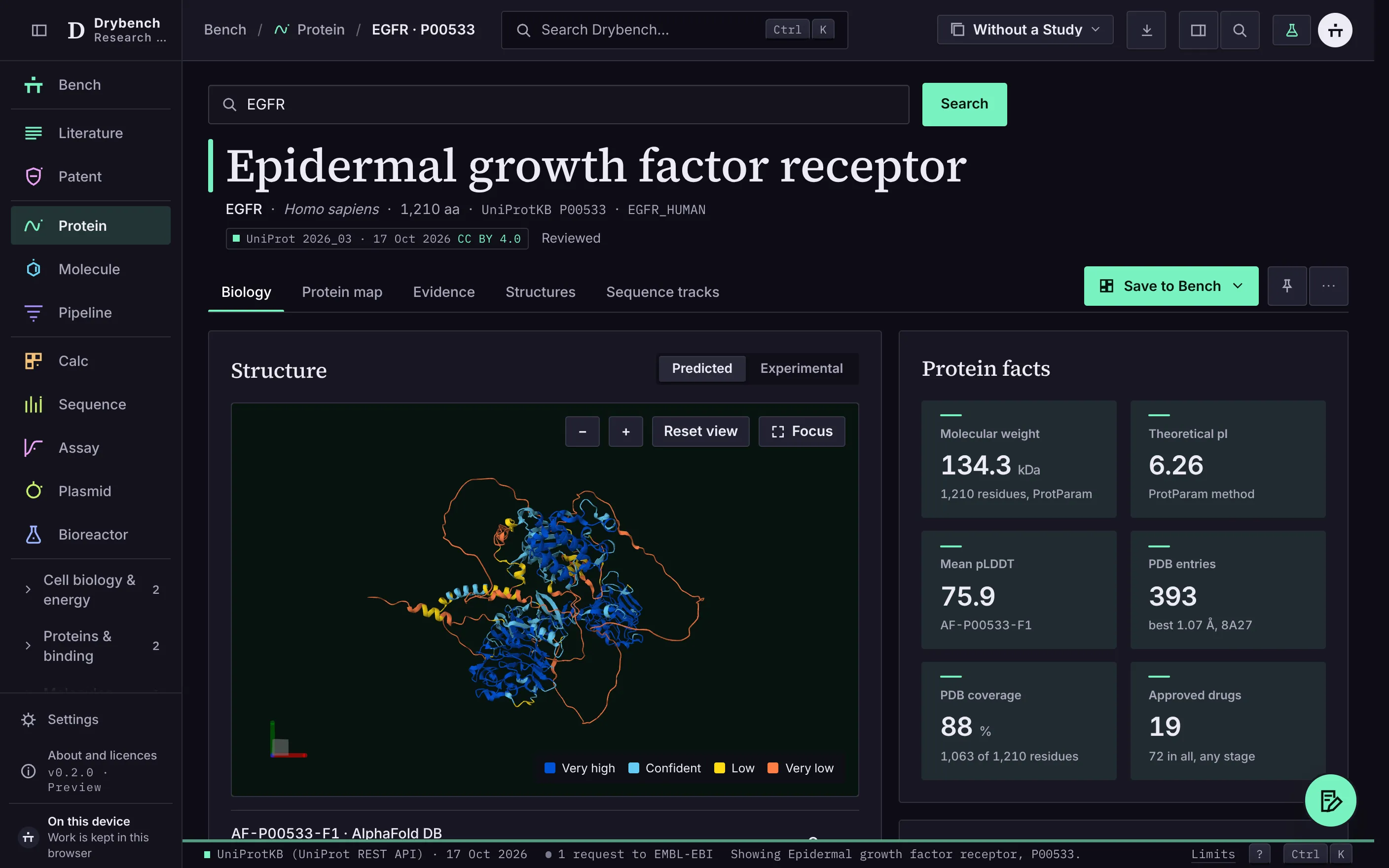Screen dimensions: 1389x868
Task: Open Plasmid in the sidebar
Action: click(91, 491)
